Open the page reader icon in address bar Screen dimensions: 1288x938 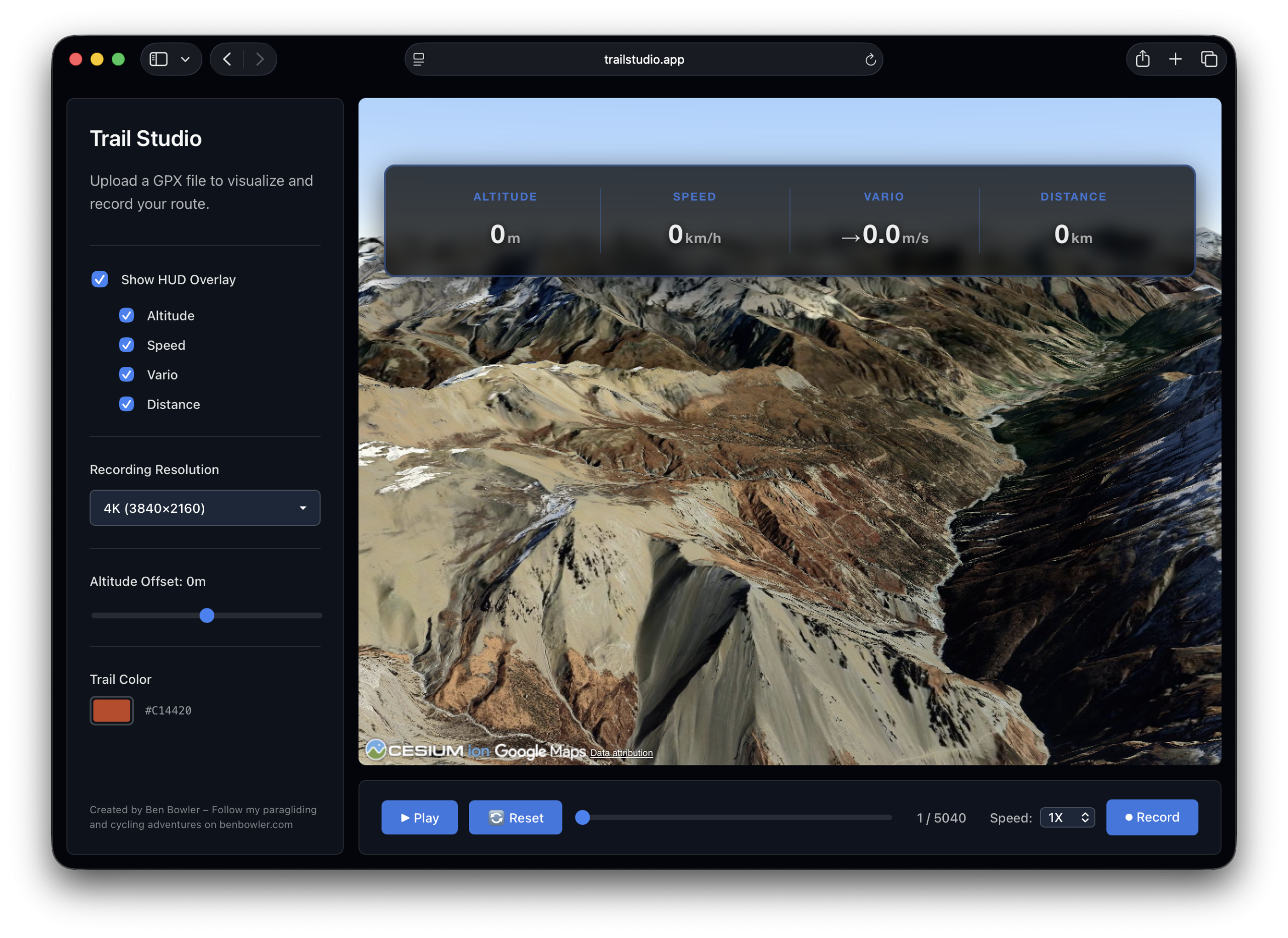[x=419, y=59]
